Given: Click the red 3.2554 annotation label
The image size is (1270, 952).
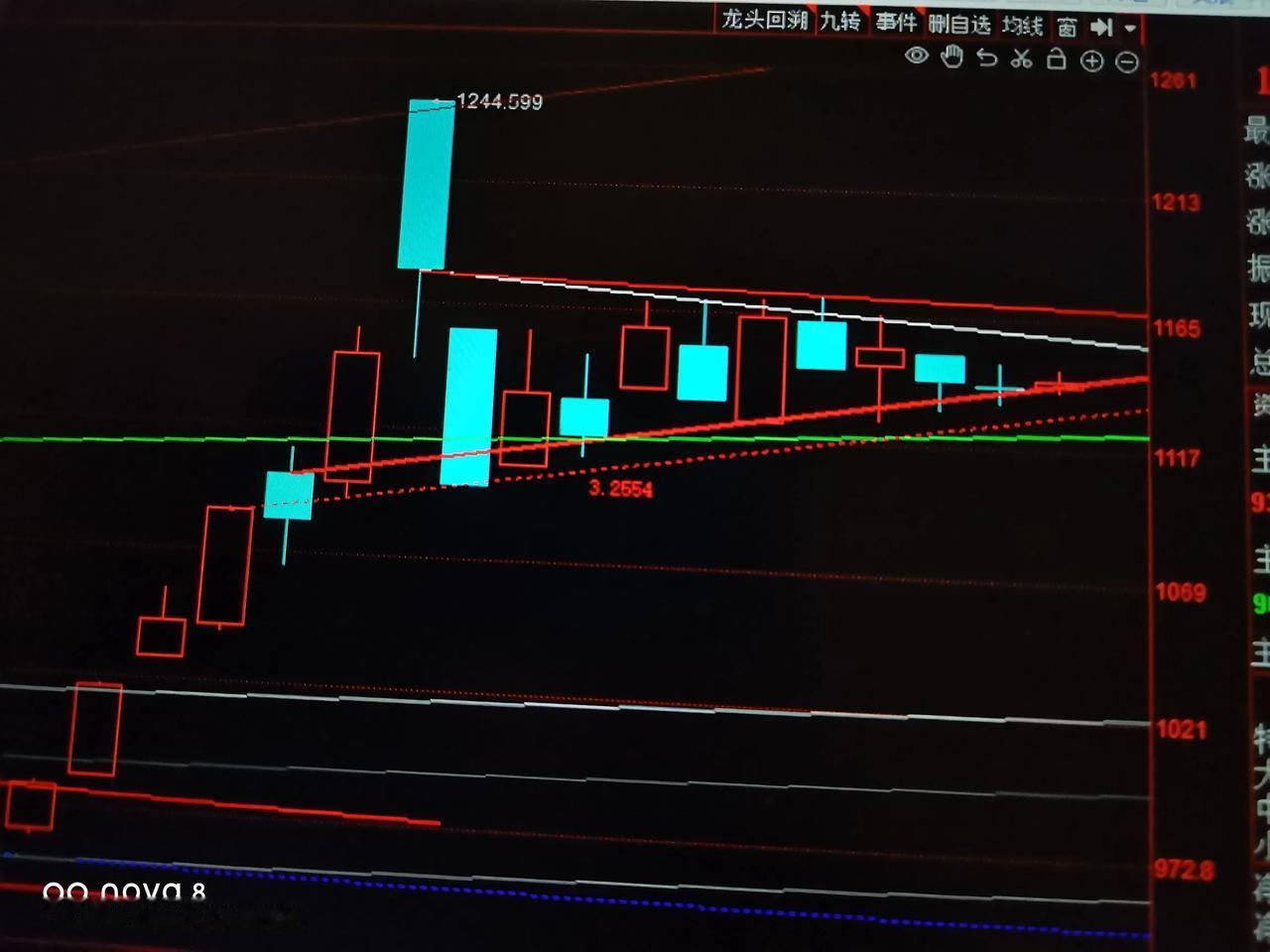Looking at the screenshot, I should [x=620, y=488].
